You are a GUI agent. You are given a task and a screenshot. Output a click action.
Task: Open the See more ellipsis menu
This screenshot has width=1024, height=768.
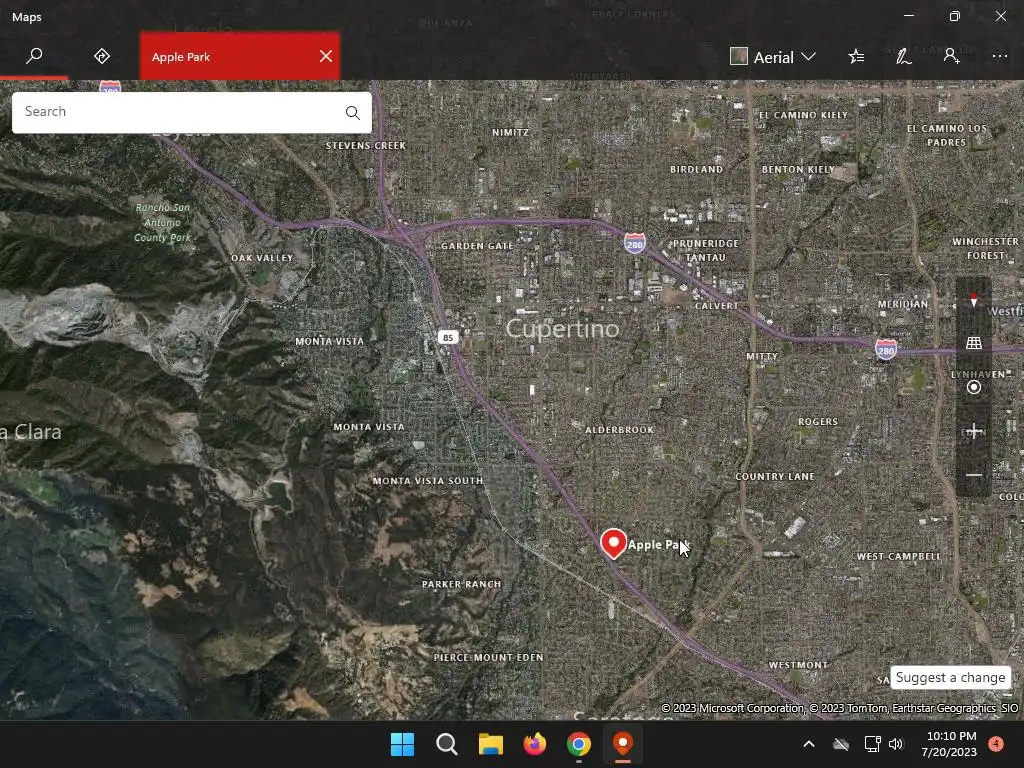click(1000, 56)
